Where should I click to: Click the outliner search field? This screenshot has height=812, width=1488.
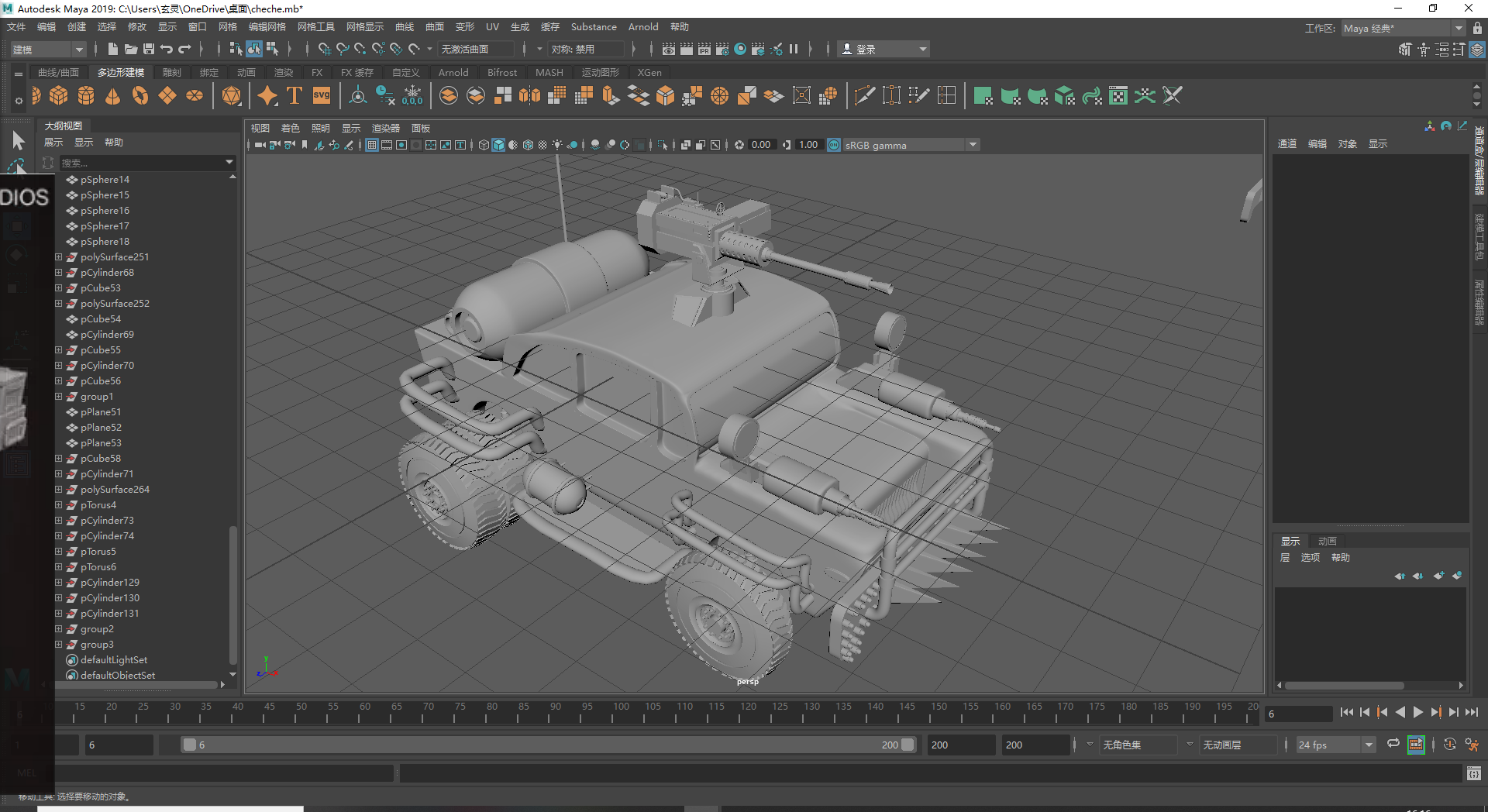146,163
